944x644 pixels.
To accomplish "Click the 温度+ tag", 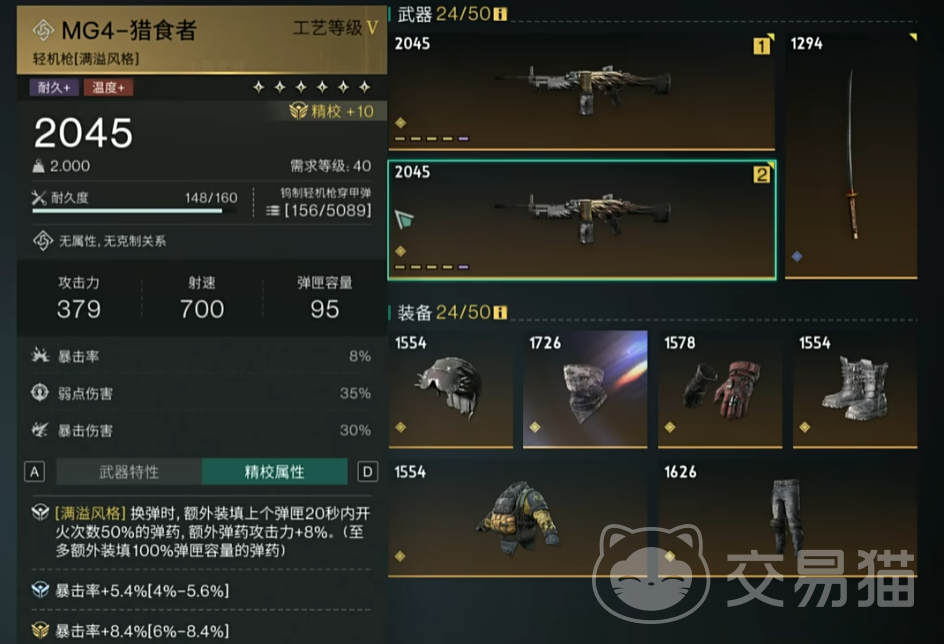I will coord(108,88).
